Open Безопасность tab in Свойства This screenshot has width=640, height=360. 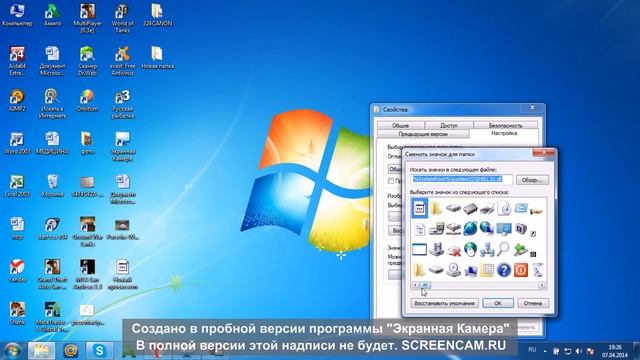505,125
